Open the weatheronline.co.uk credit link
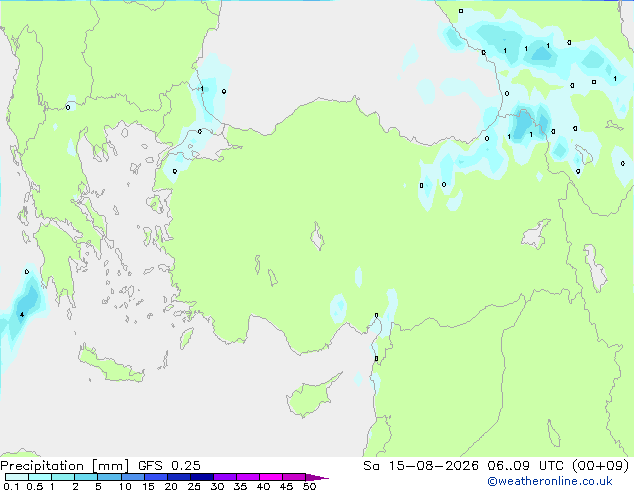Screen dimensions: 634x490 pos(550,481)
